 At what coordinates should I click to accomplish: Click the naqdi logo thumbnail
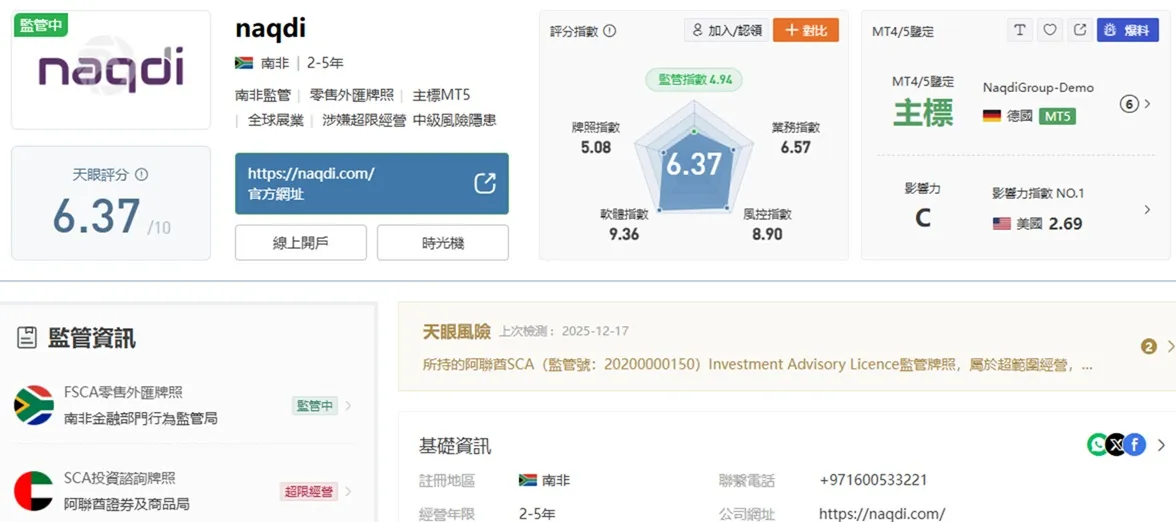[110, 70]
